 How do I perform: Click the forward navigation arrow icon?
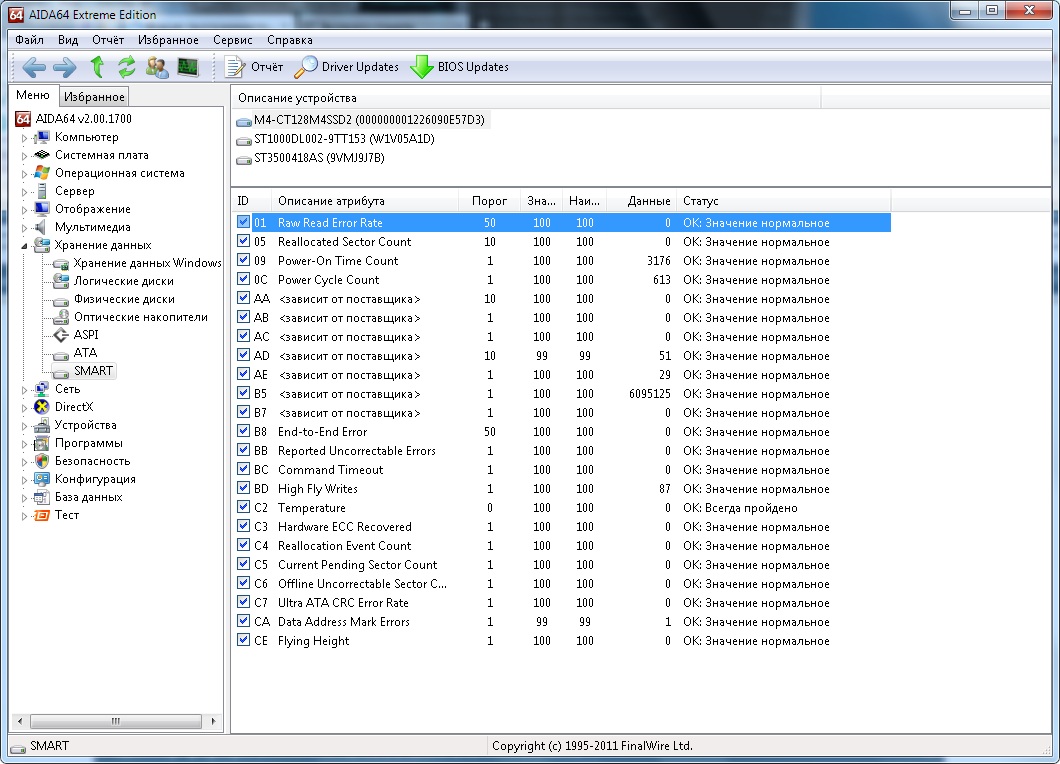[65, 67]
